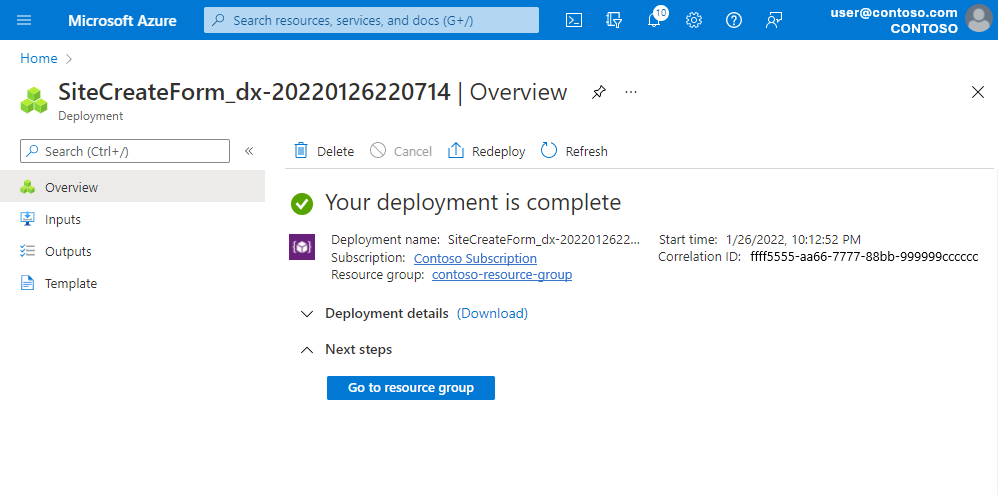Click the 'Your deployment is complete' heading
The height and width of the screenshot is (495, 998).
pyautogui.click(x=473, y=202)
